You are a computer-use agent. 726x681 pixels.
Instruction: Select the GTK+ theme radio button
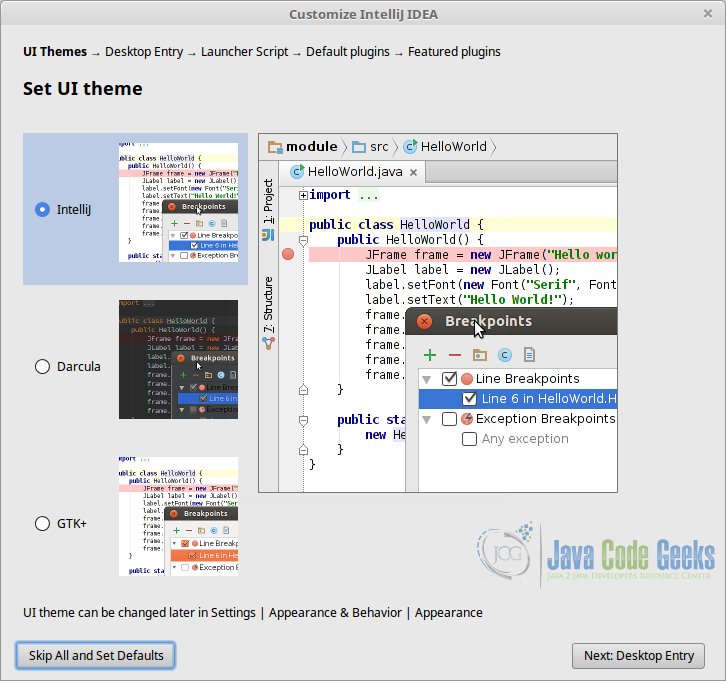[42, 524]
